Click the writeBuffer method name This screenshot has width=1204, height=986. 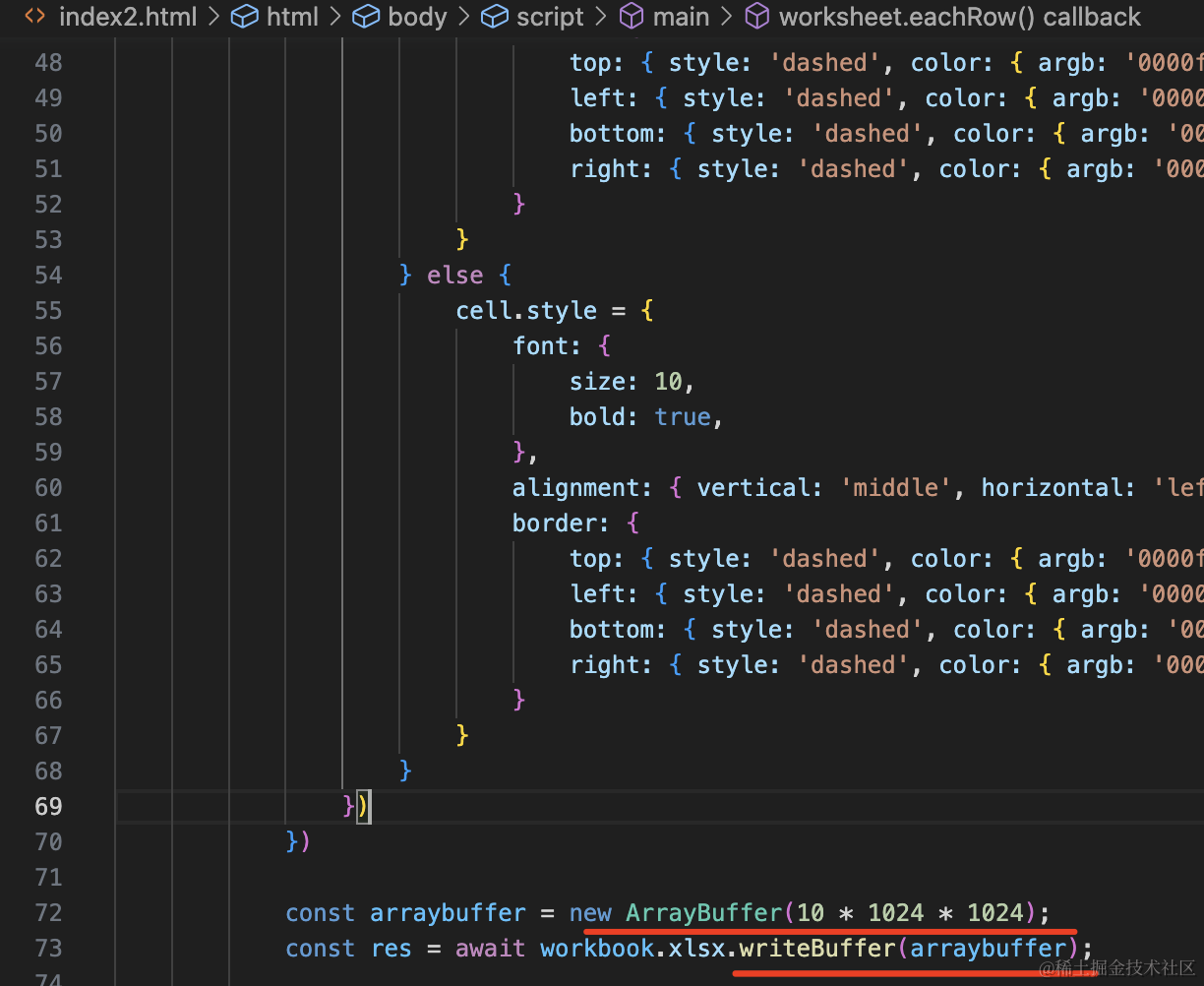pos(817,948)
